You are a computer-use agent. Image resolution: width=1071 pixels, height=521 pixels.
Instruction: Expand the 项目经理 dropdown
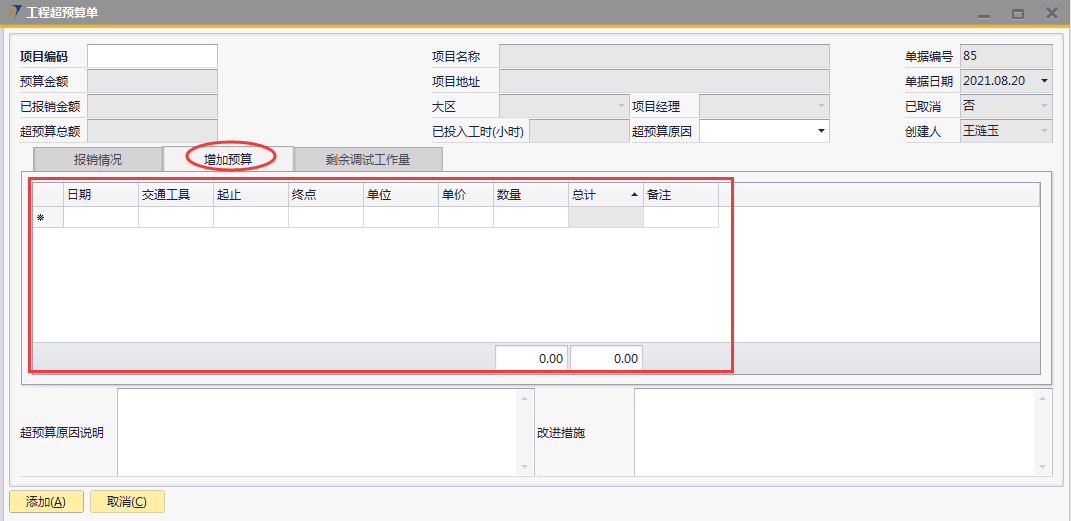coord(821,106)
